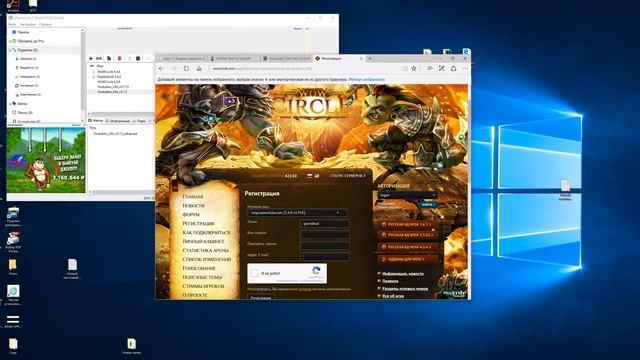
Task: Open Голосование site menu link
Action: click(x=199, y=269)
